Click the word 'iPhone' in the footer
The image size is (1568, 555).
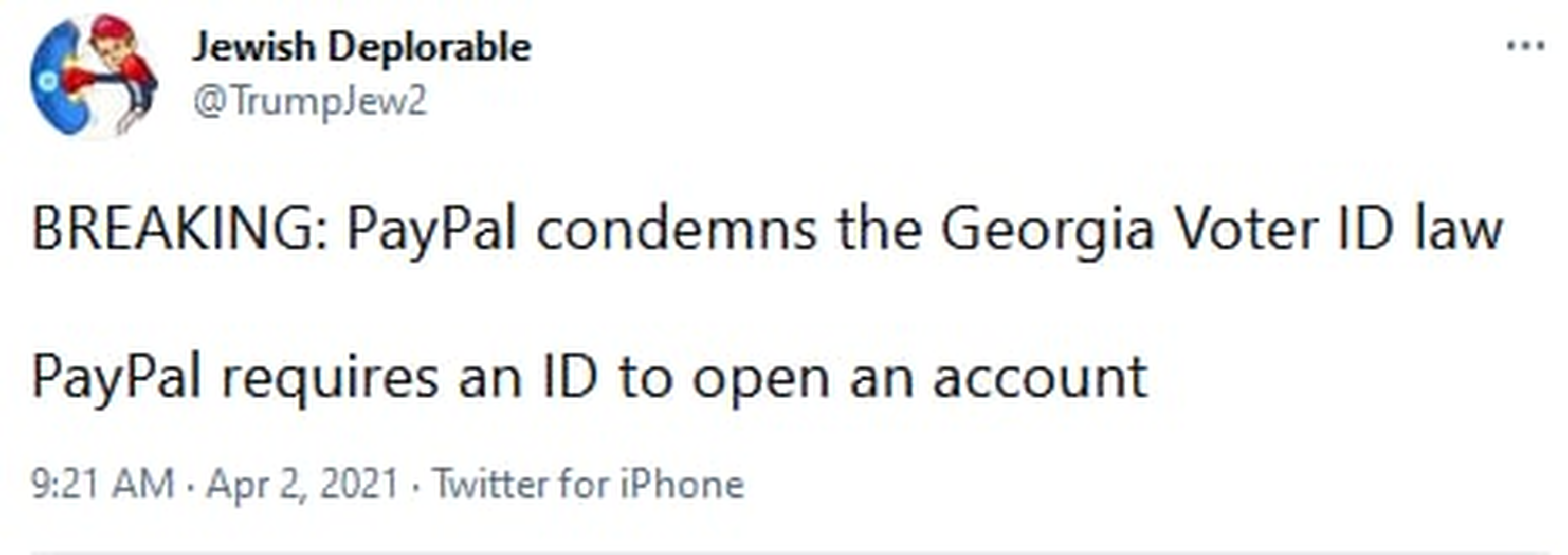tap(682, 485)
